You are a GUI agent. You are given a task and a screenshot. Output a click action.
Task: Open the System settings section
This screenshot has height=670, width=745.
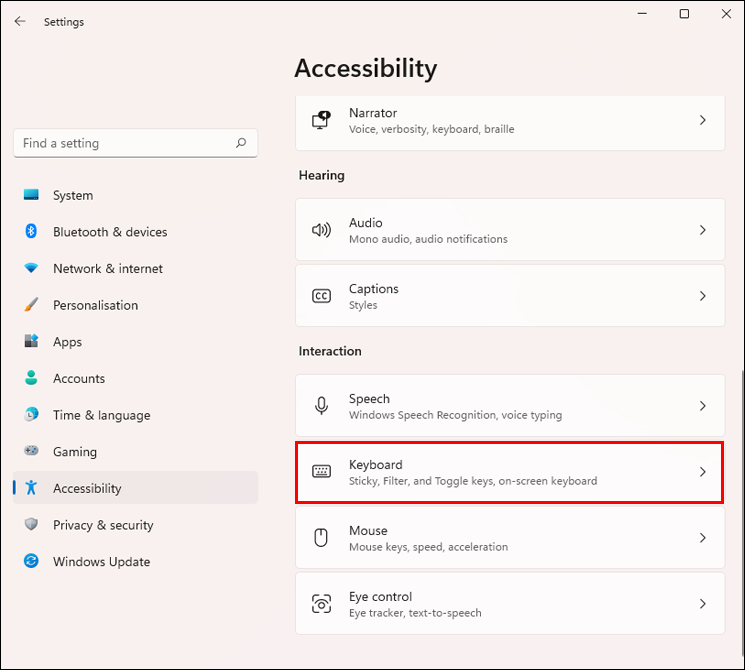click(73, 196)
